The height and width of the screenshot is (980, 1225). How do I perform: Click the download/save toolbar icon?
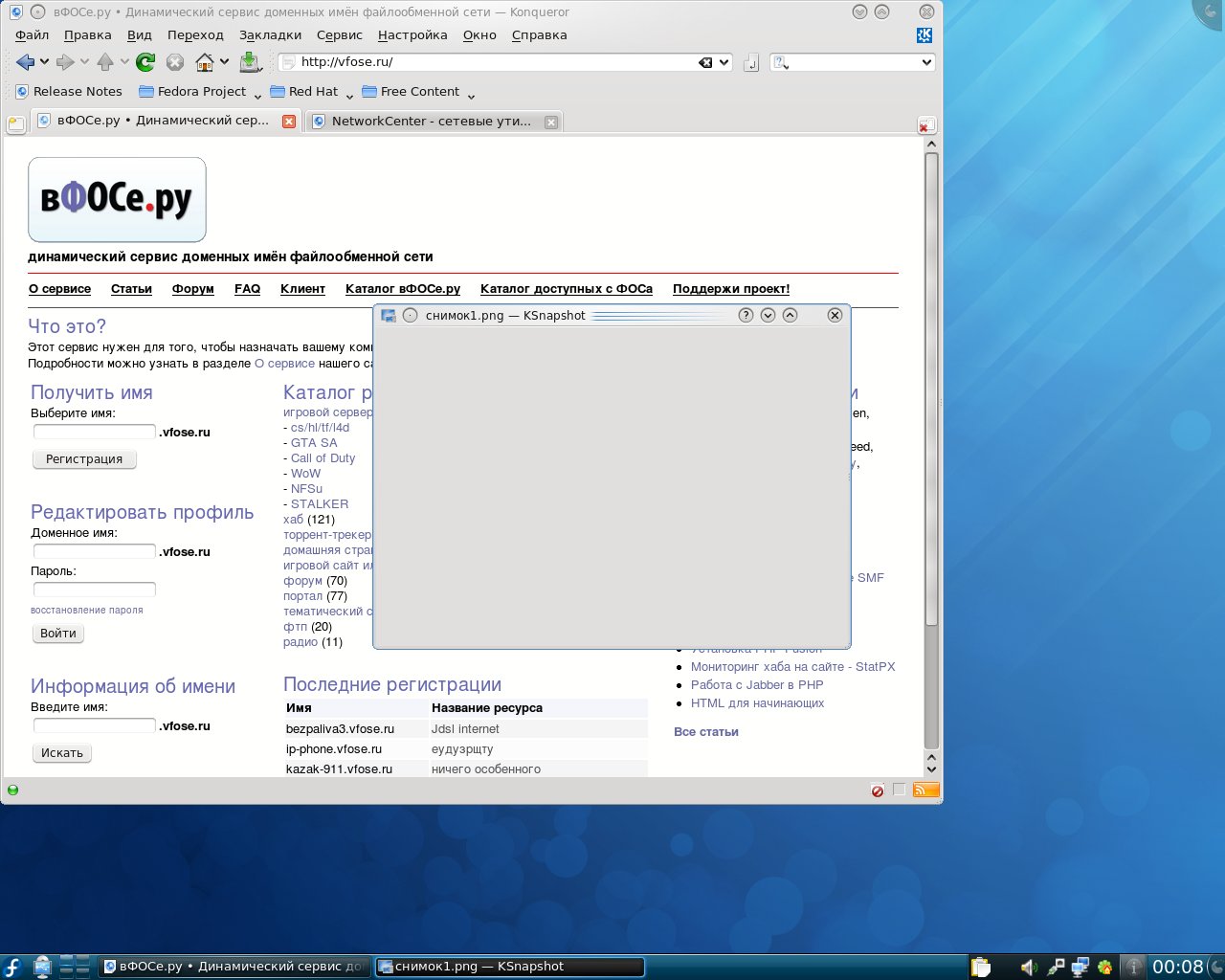249,62
